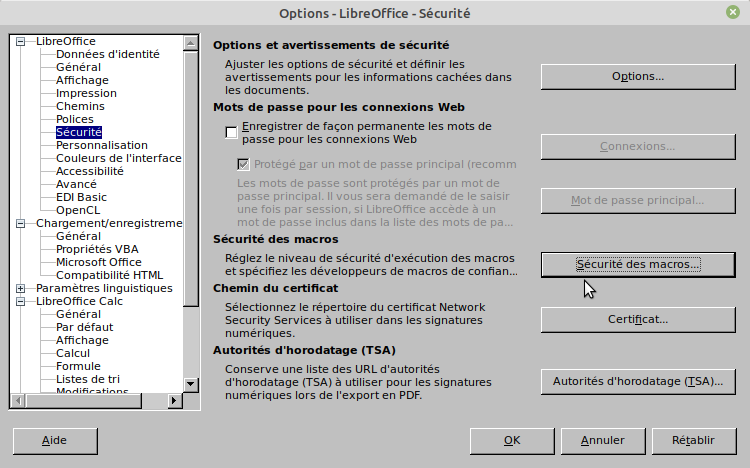Click the tree scroll-up arrow
The height and width of the screenshot is (468, 750).
click(x=191, y=44)
